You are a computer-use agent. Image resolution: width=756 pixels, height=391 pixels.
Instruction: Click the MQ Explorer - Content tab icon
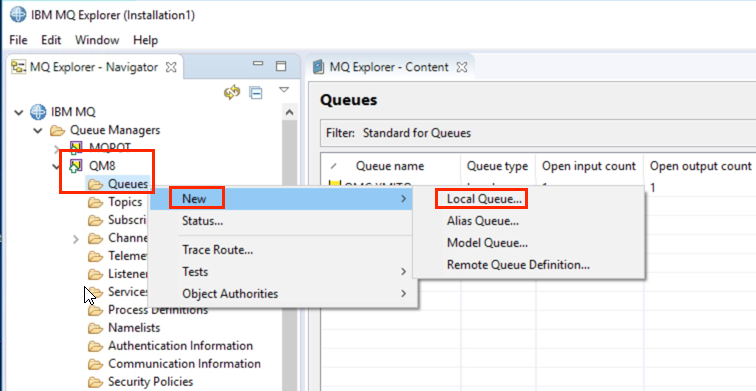(318, 67)
